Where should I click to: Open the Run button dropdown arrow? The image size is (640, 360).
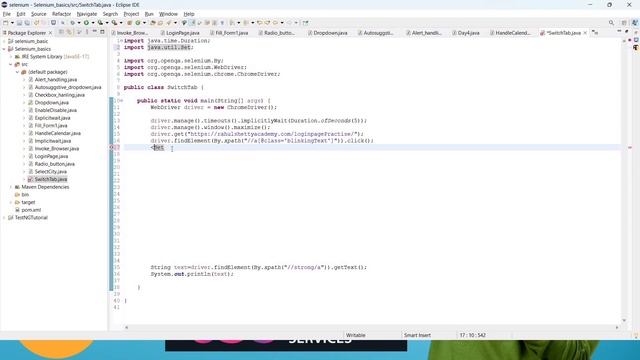[x=93, y=23]
